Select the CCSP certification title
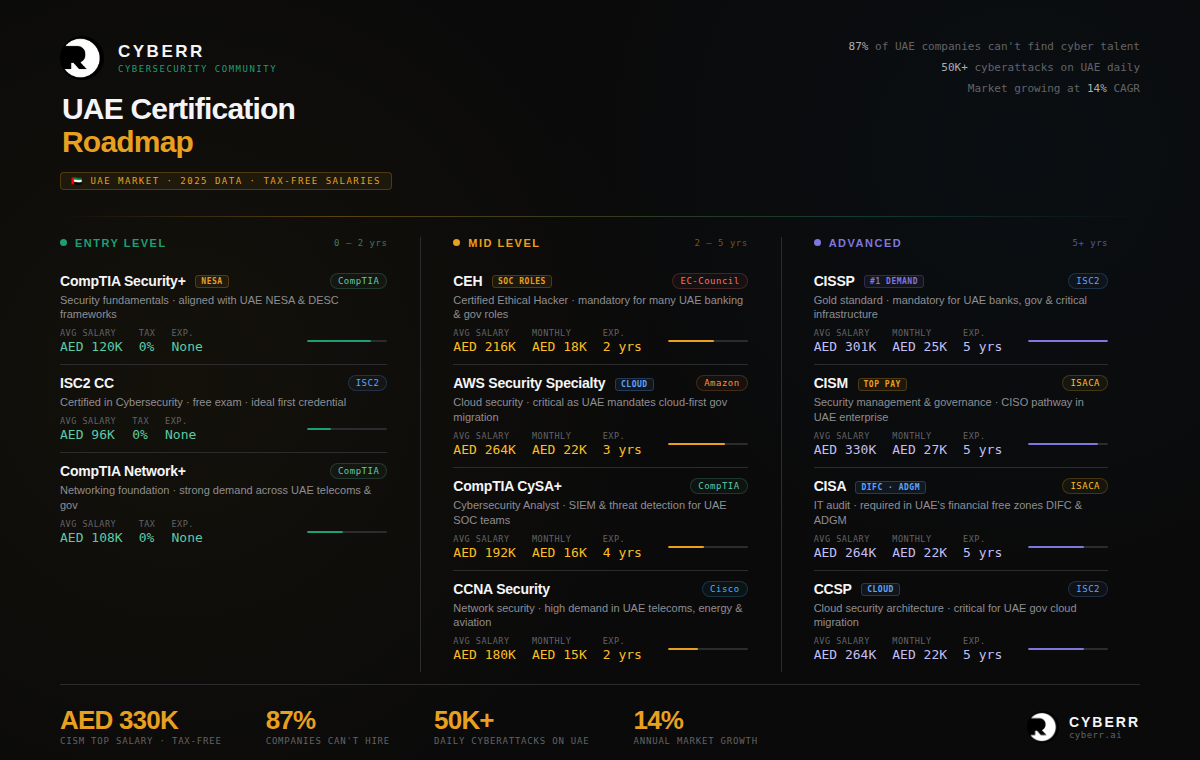1200x760 pixels. [834, 589]
